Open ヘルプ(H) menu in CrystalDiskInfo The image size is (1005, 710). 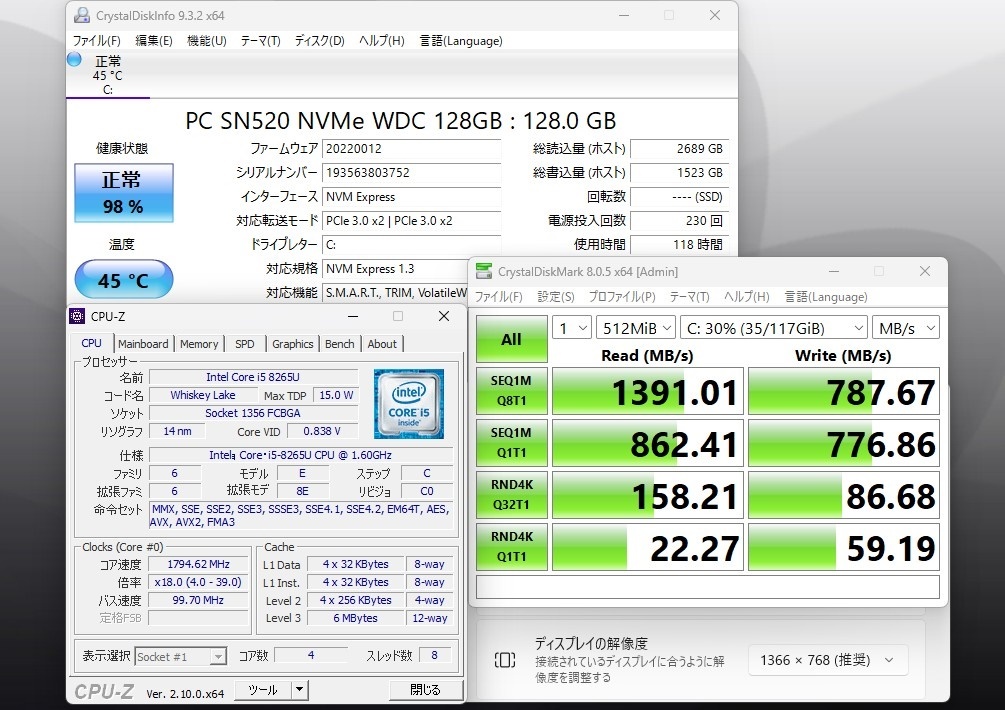[x=381, y=41]
